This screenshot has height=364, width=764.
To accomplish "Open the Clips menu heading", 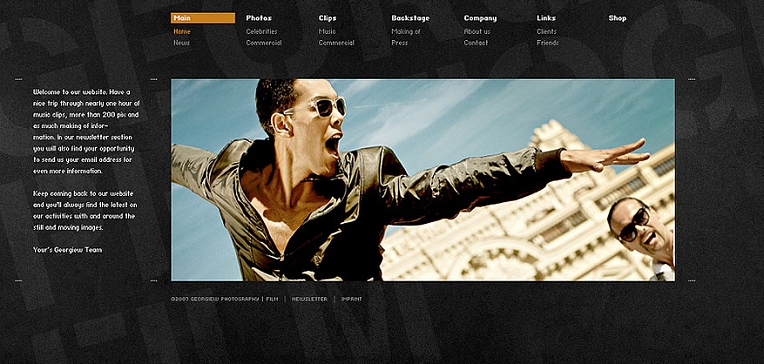I will coord(327,18).
